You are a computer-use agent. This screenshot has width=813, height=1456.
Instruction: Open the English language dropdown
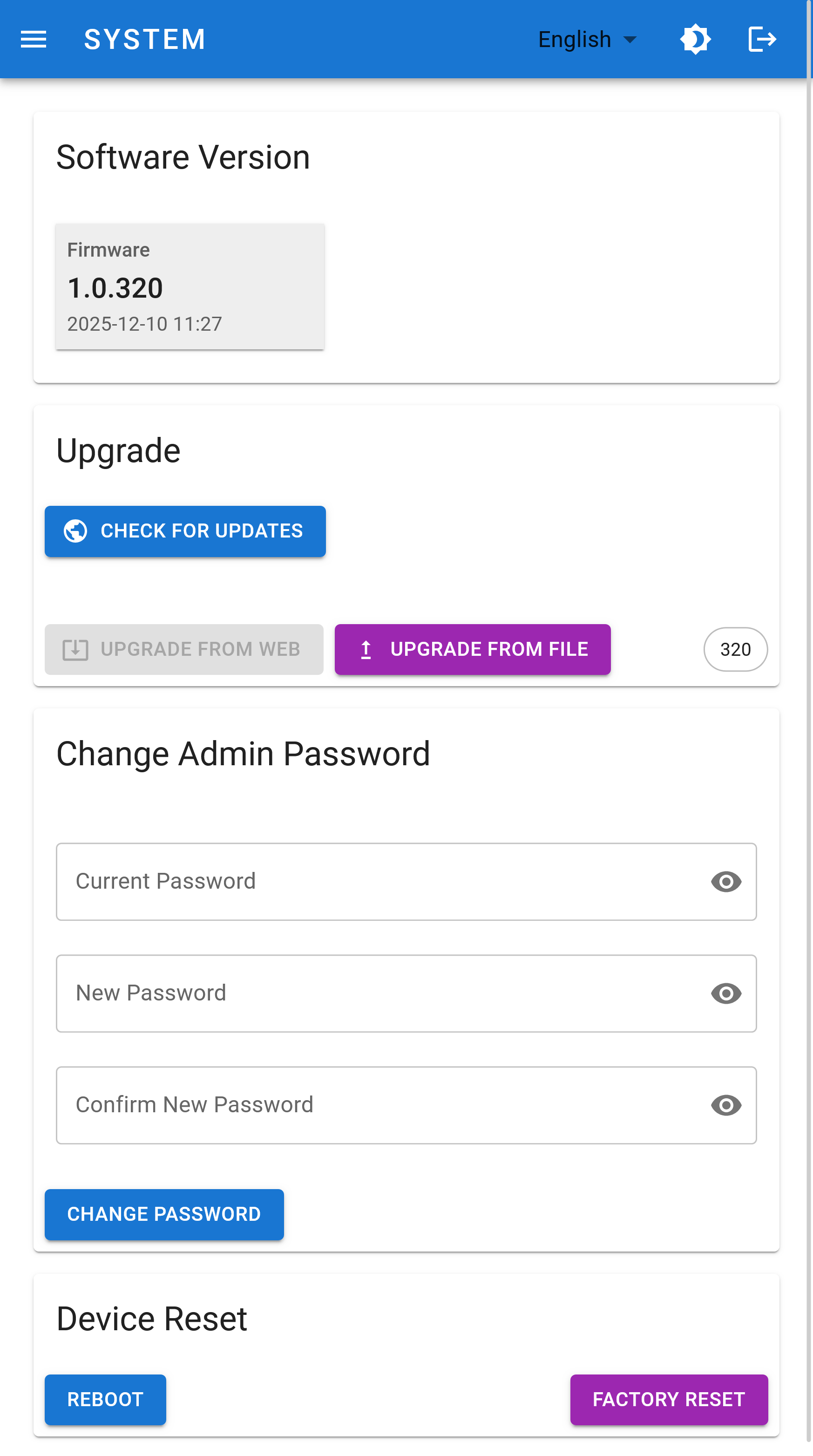coord(574,39)
